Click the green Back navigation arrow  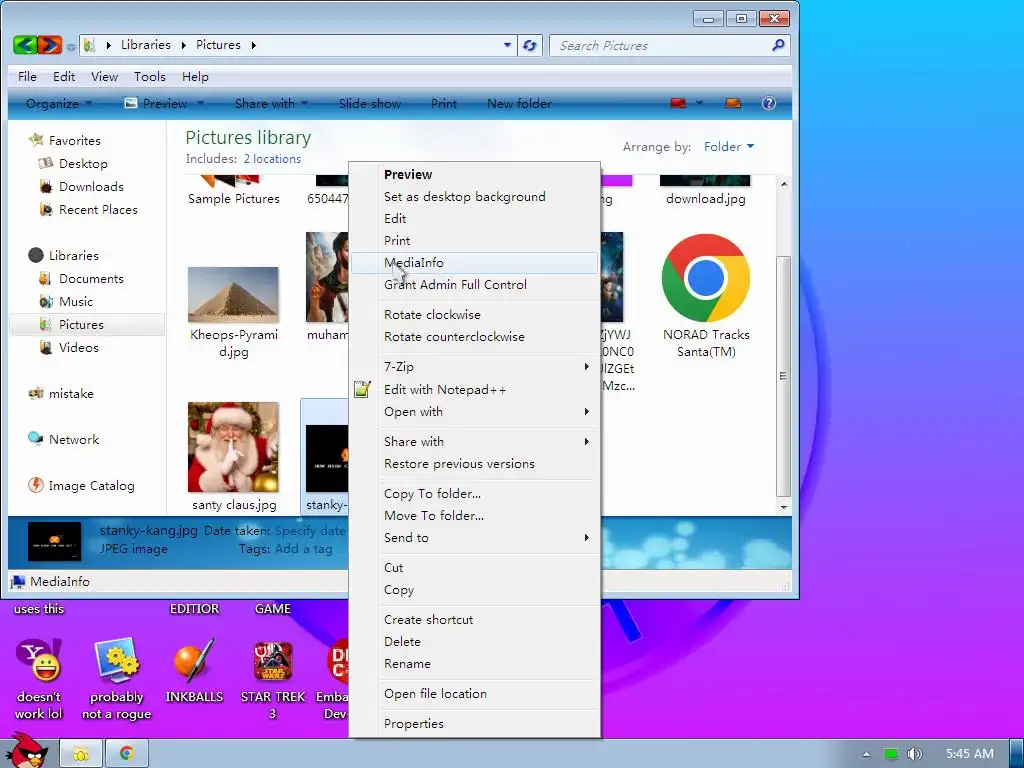(25, 45)
